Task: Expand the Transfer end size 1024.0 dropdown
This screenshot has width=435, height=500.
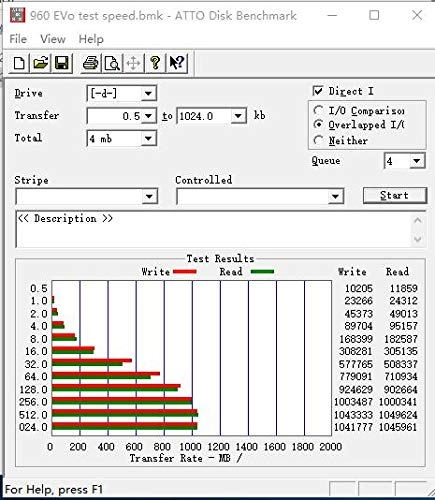Action: [x=238, y=116]
